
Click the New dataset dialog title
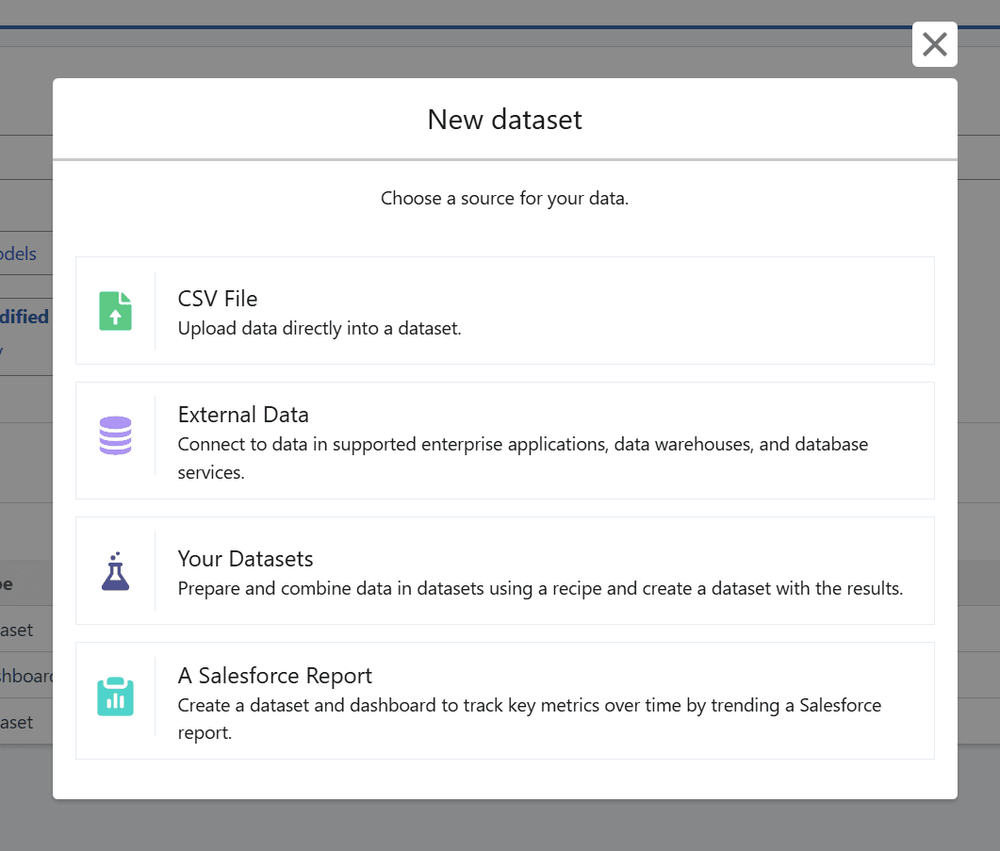pyautogui.click(x=504, y=120)
